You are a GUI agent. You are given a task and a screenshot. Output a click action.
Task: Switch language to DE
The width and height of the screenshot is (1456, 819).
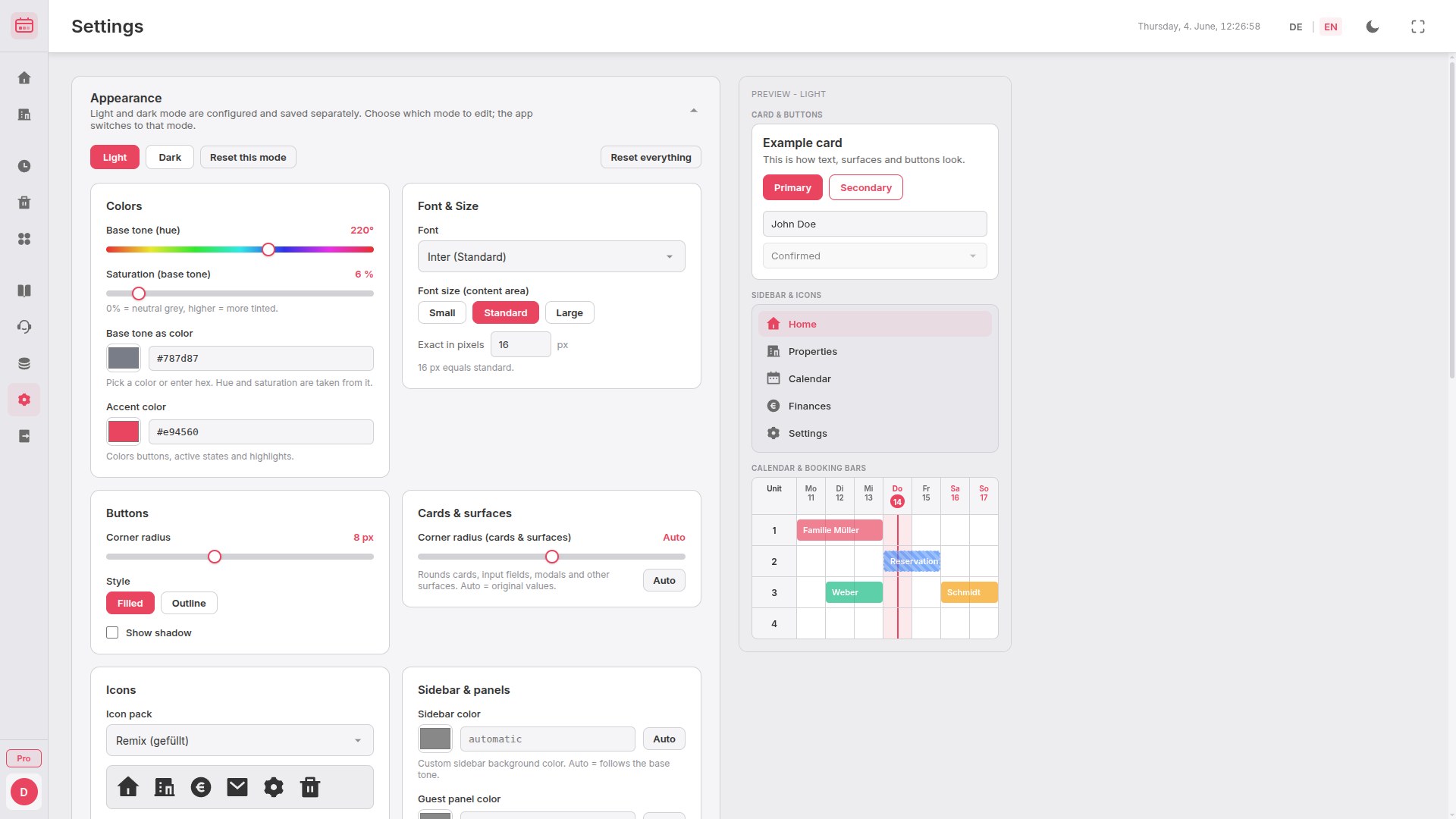(x=1296, y=27)
